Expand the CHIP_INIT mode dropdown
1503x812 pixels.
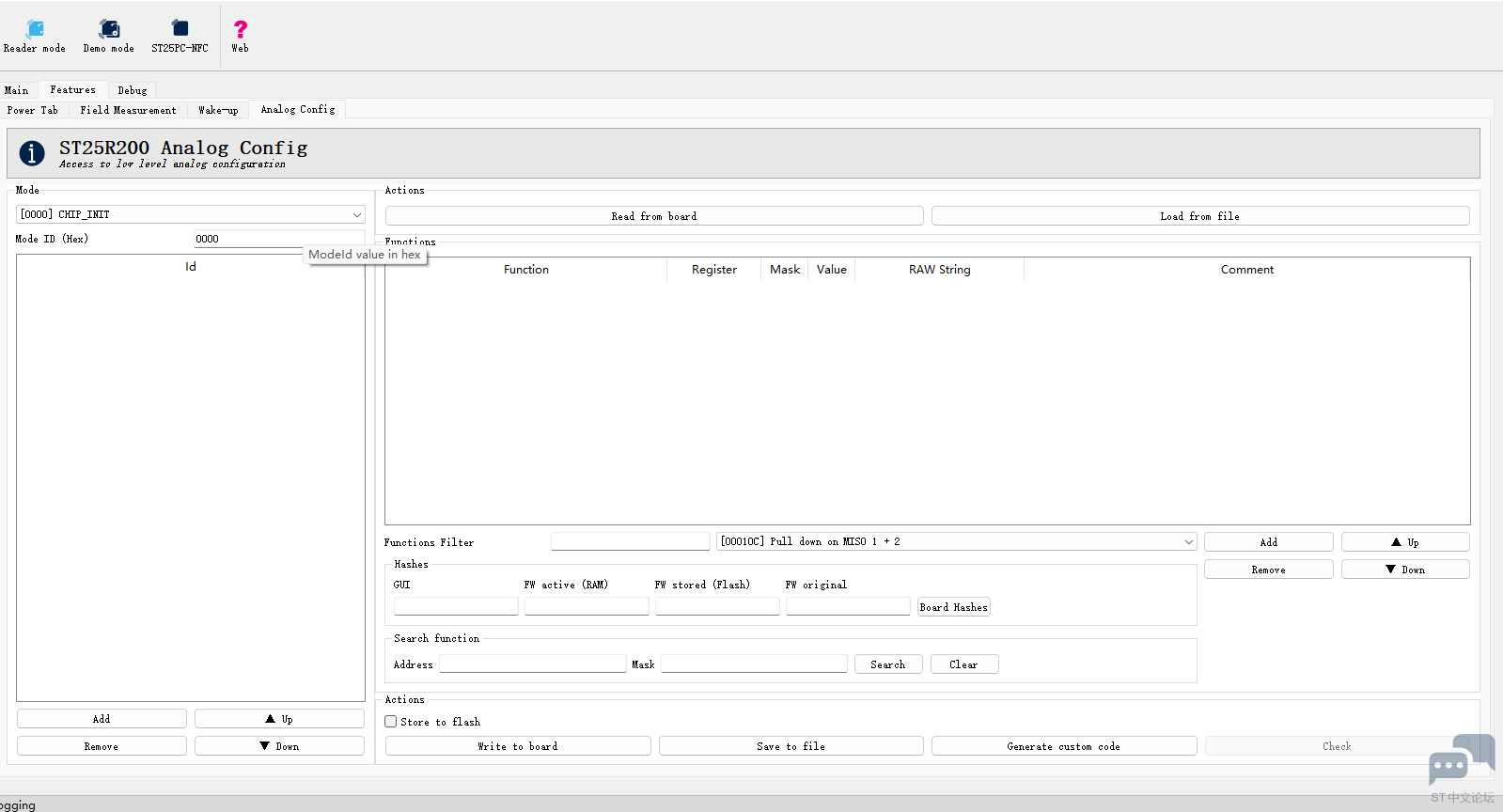click(x=191, y=214)
